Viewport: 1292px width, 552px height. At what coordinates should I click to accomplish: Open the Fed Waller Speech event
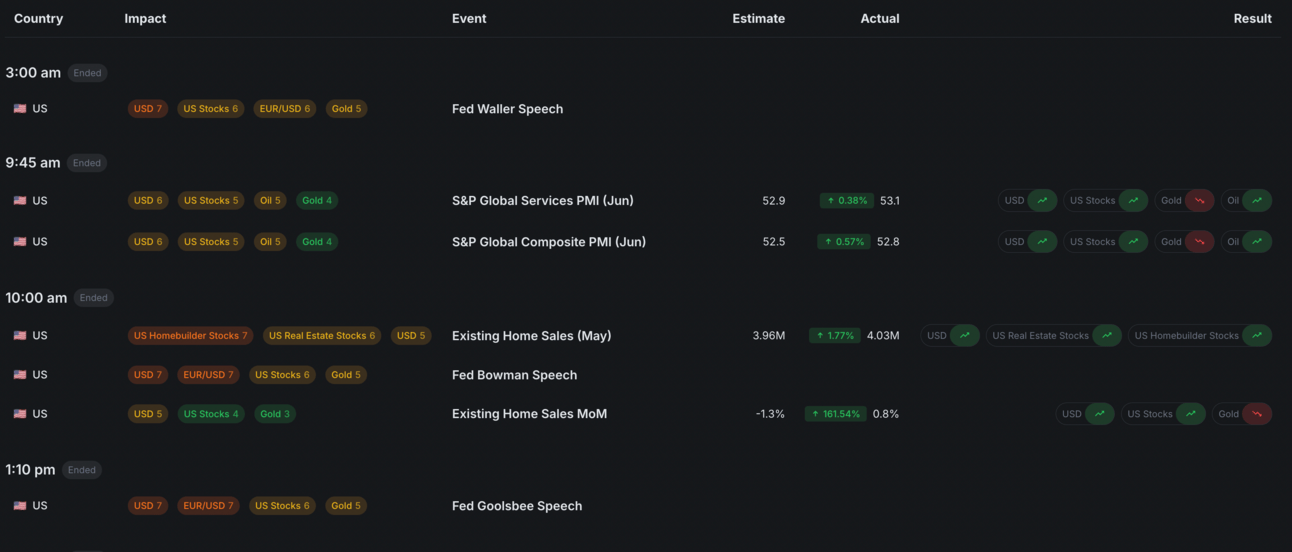coord(507,109)
